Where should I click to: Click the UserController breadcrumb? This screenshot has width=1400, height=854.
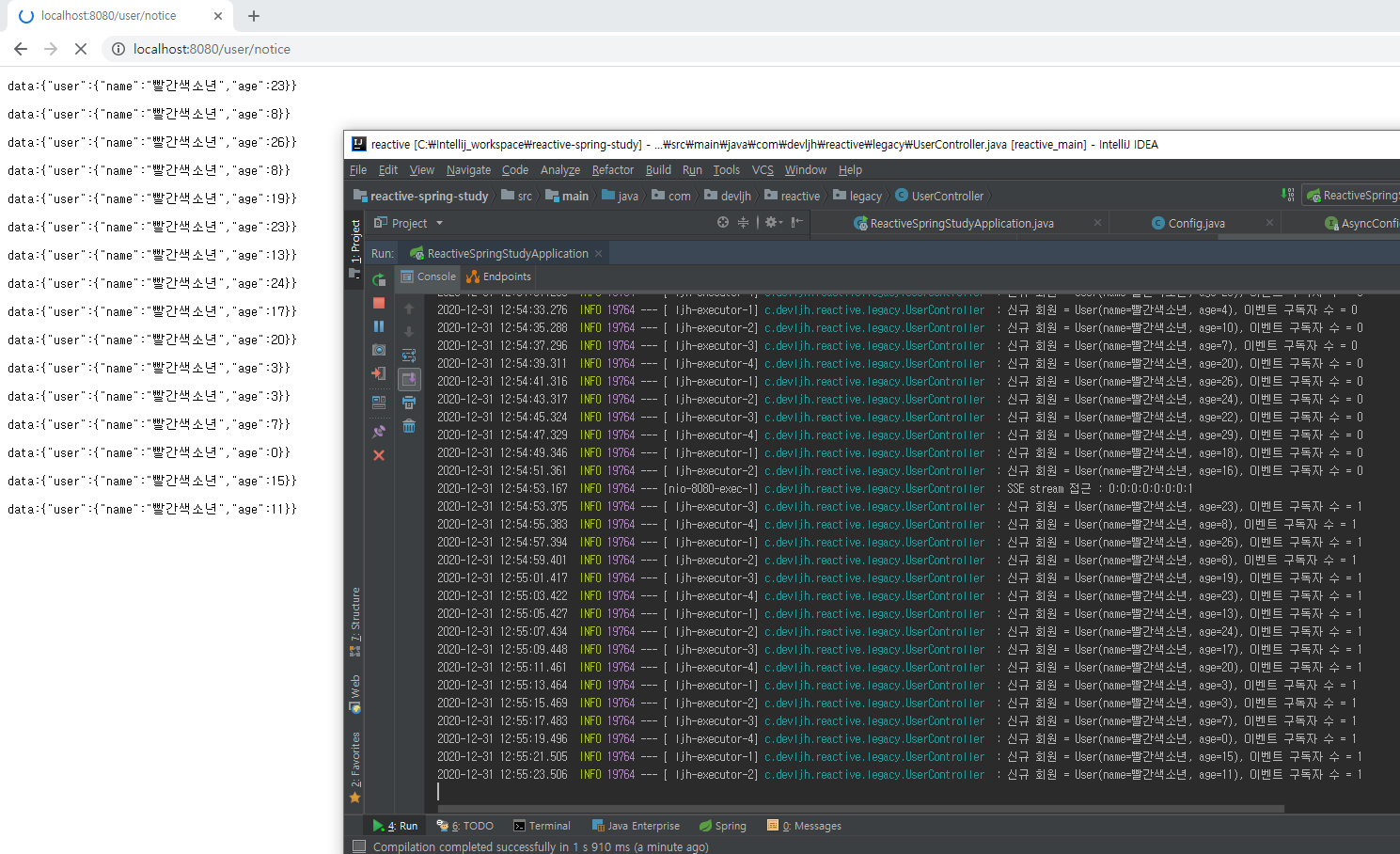tap(939, 196)
